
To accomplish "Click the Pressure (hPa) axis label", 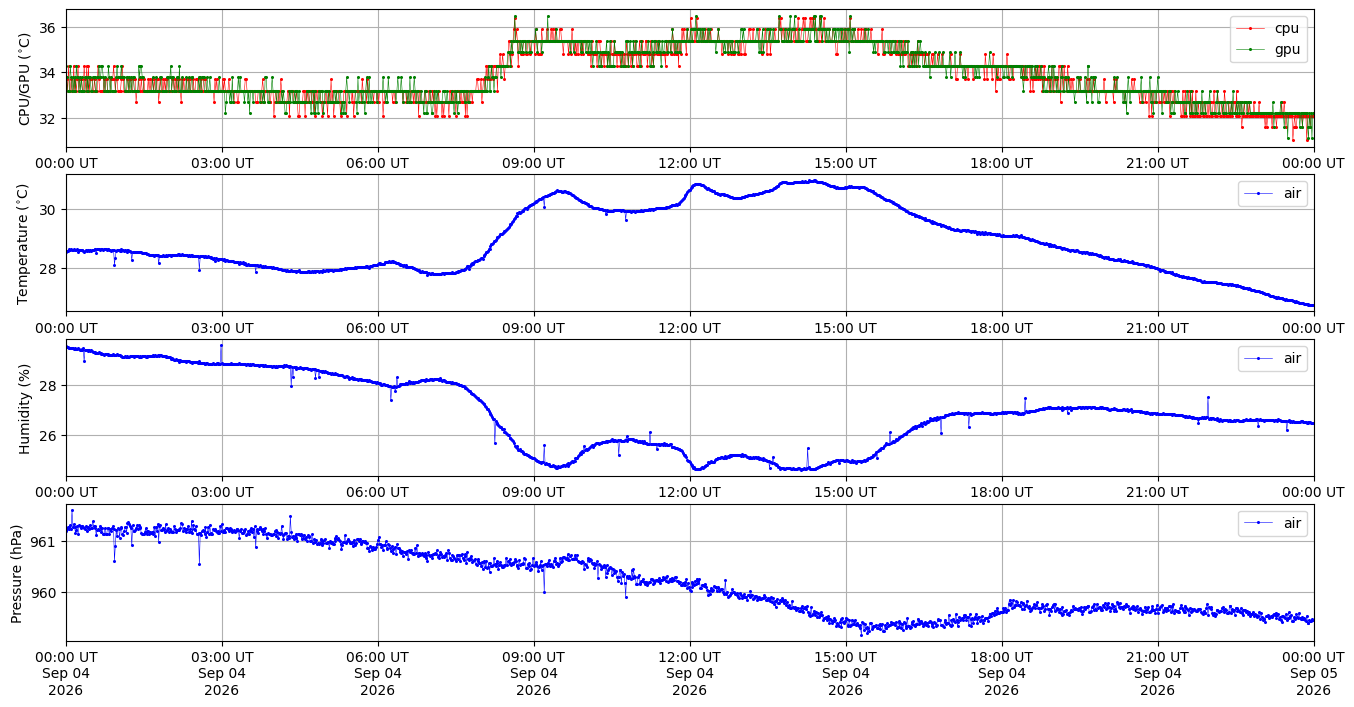I will click(x=16, y=572).
